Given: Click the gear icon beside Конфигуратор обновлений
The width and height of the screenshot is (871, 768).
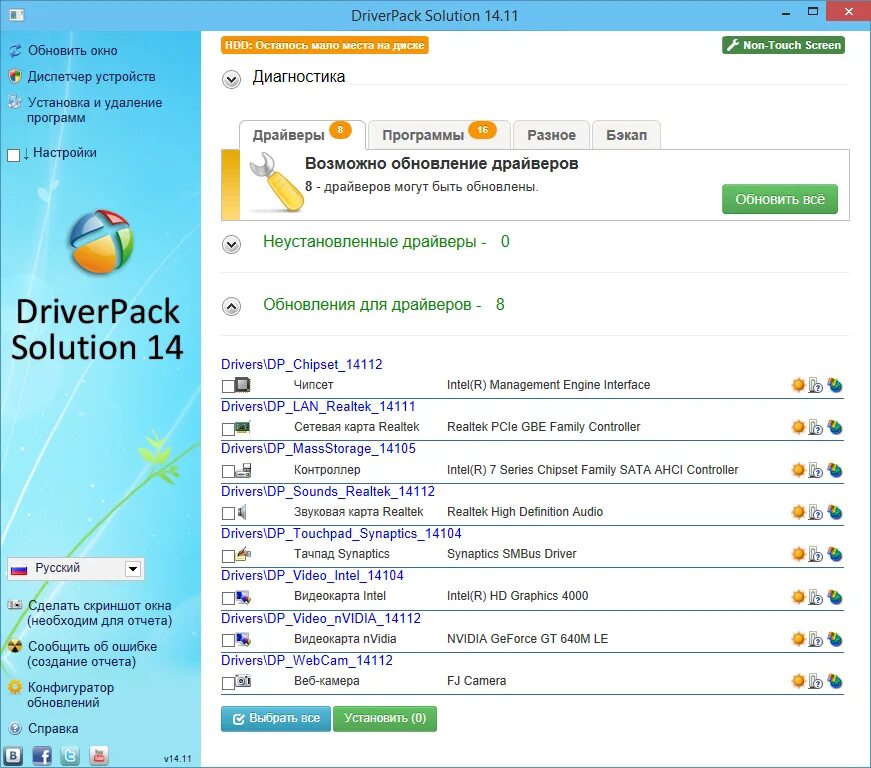Looking at the screenshot, I should 15,687.
